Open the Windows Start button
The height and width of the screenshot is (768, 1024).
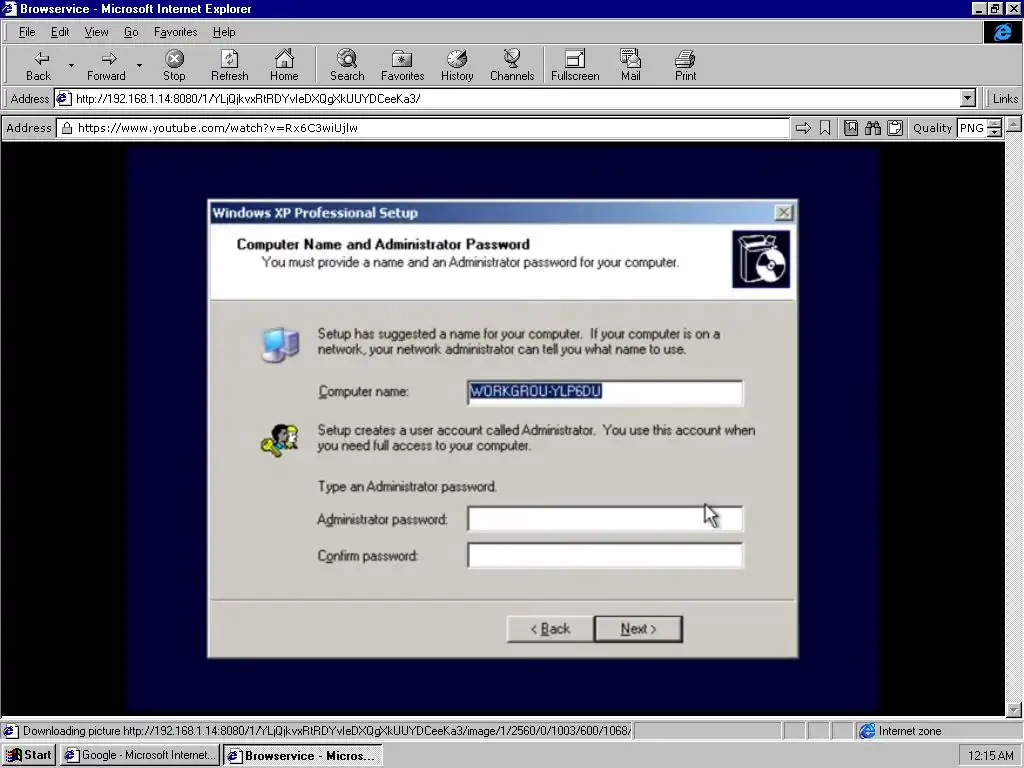pyautogui.click(x=29, y=755)
